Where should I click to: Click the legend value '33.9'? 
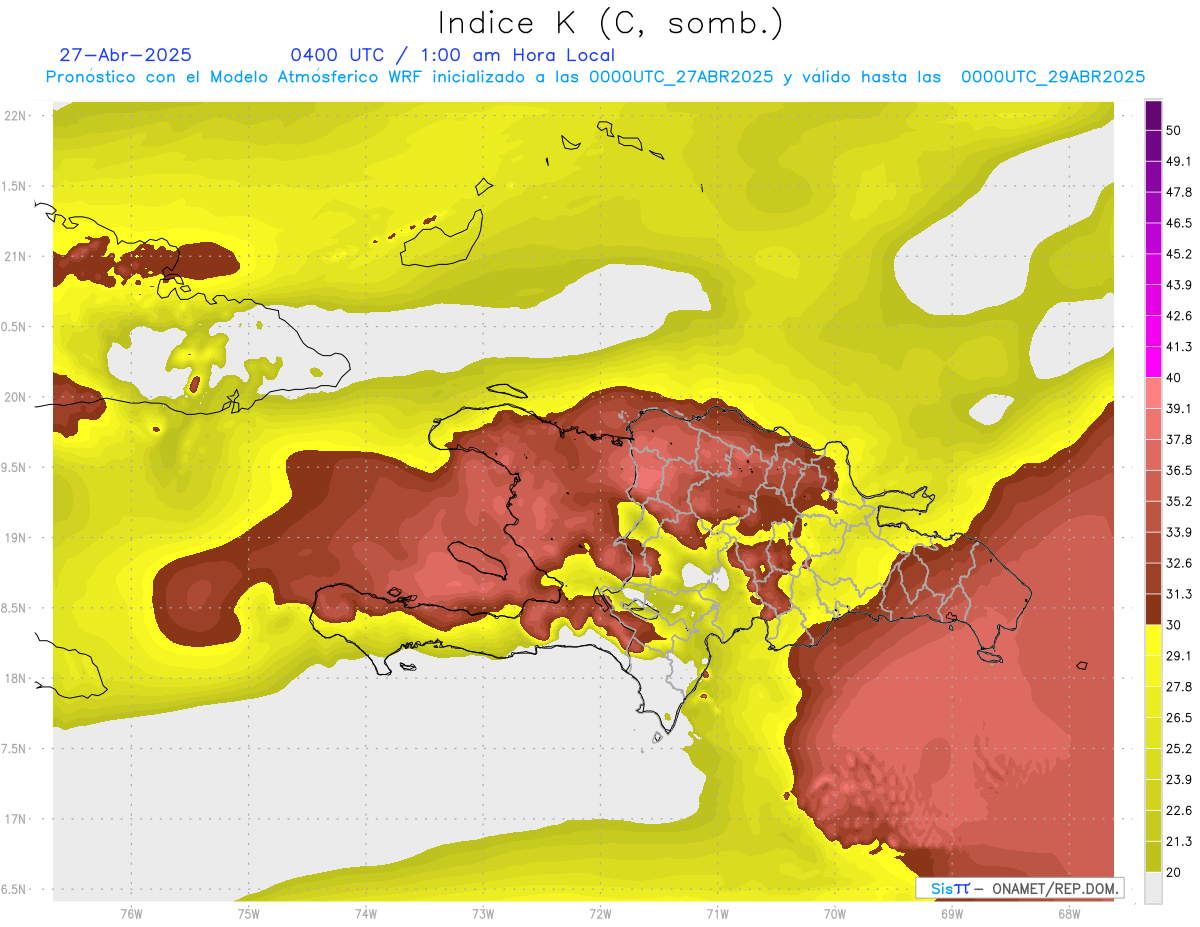click(x=1179, y=532)
